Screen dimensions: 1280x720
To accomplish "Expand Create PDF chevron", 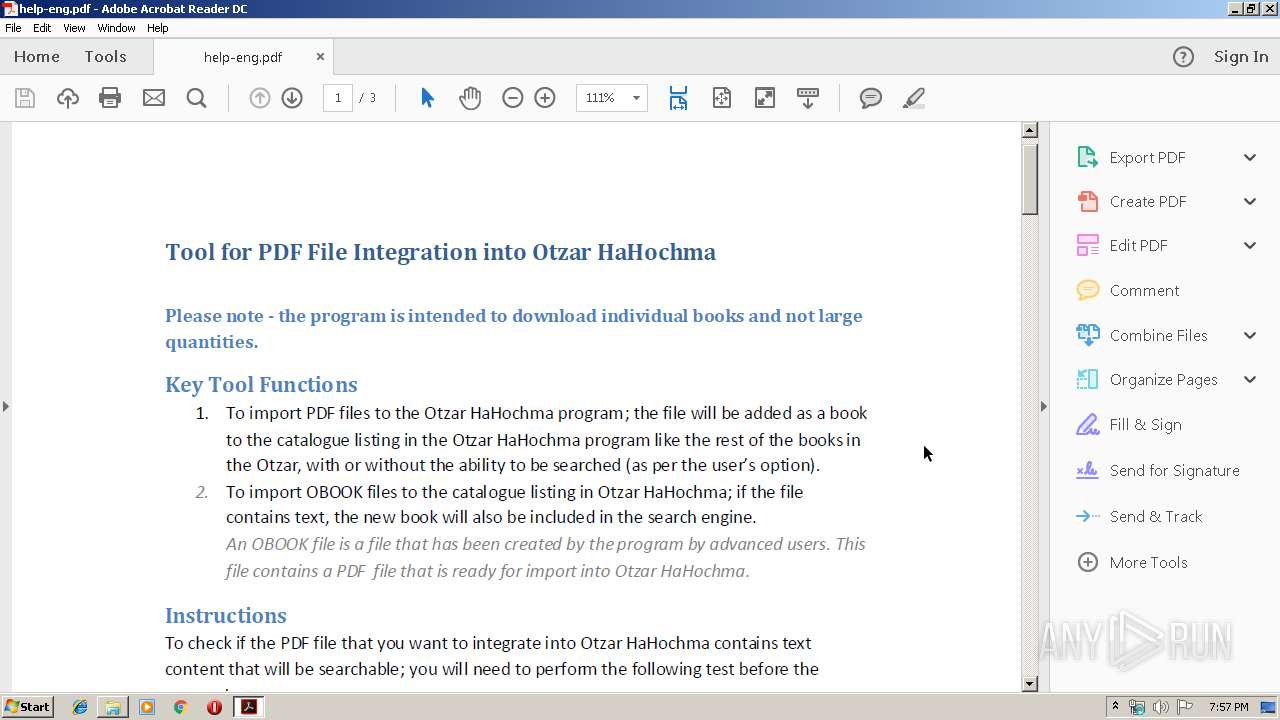I will click(x=1250, y=201).
